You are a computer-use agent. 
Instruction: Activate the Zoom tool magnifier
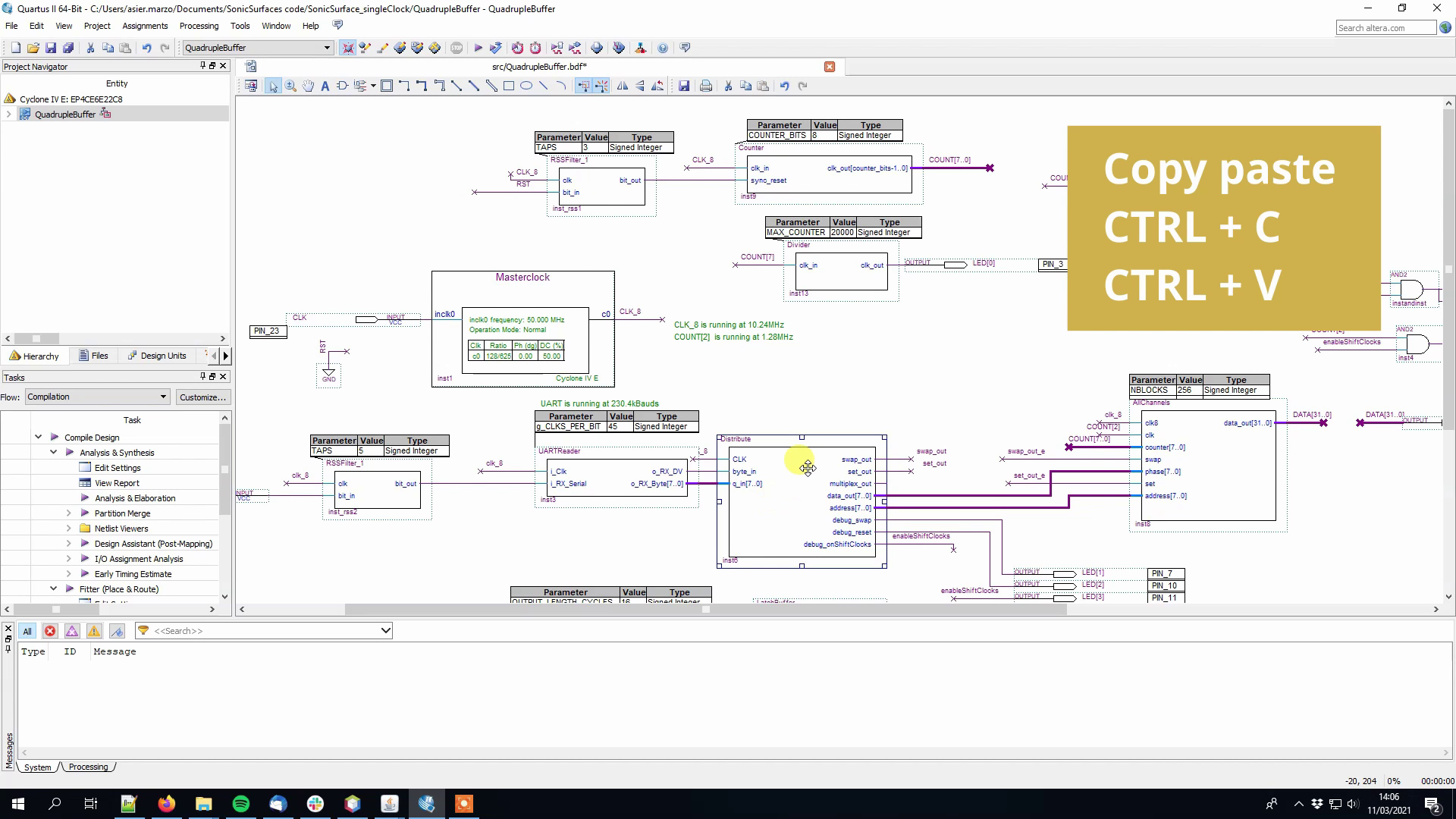[290, 86]
